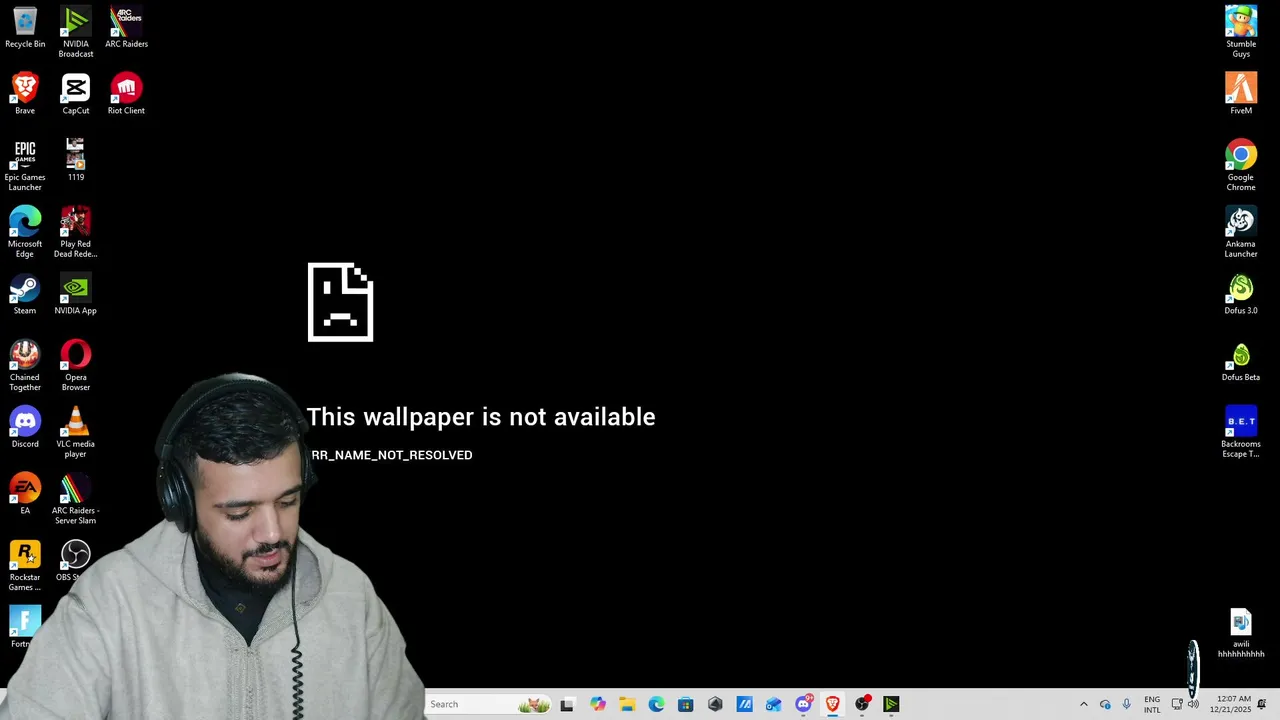Select the Stumble Guys desktop icon
Screen dimensions: 1280x720
1241,32
